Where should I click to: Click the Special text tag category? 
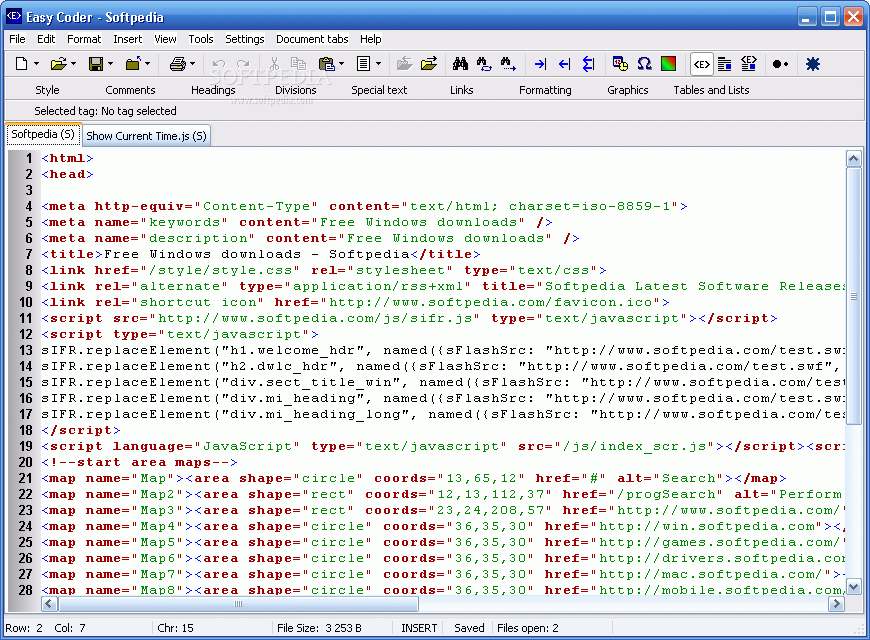(379, 90)
